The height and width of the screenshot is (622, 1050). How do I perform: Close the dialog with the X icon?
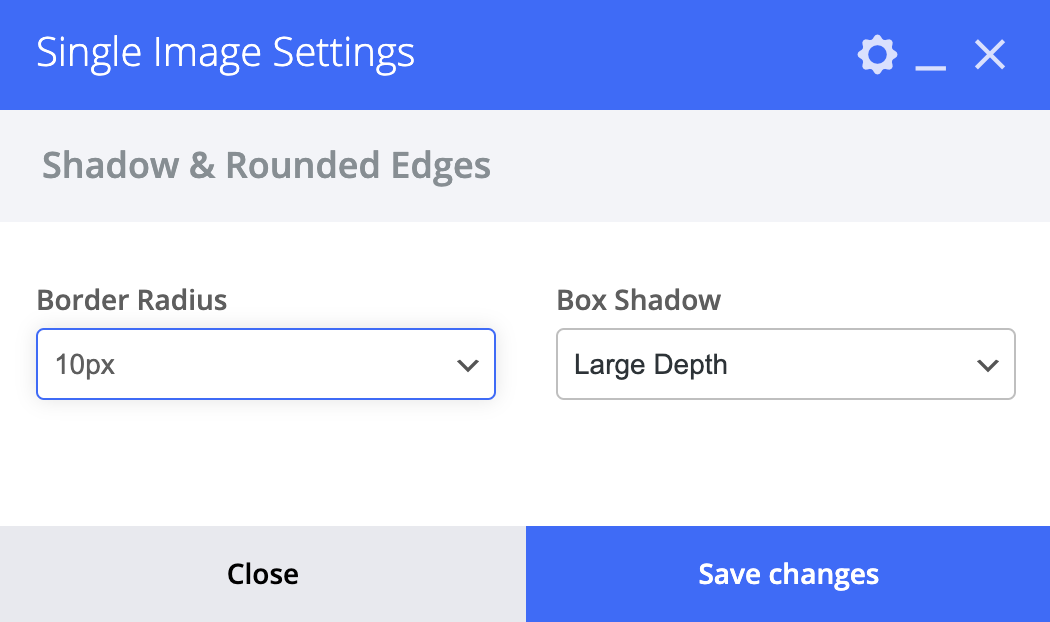click(990, 54)
